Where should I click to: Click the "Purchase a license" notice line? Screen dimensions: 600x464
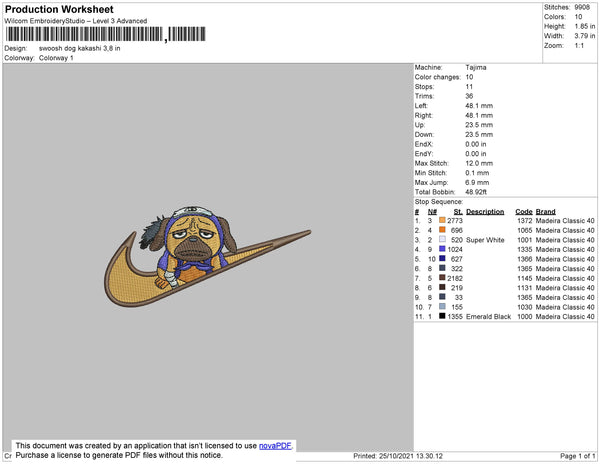[x=119, y=455]
